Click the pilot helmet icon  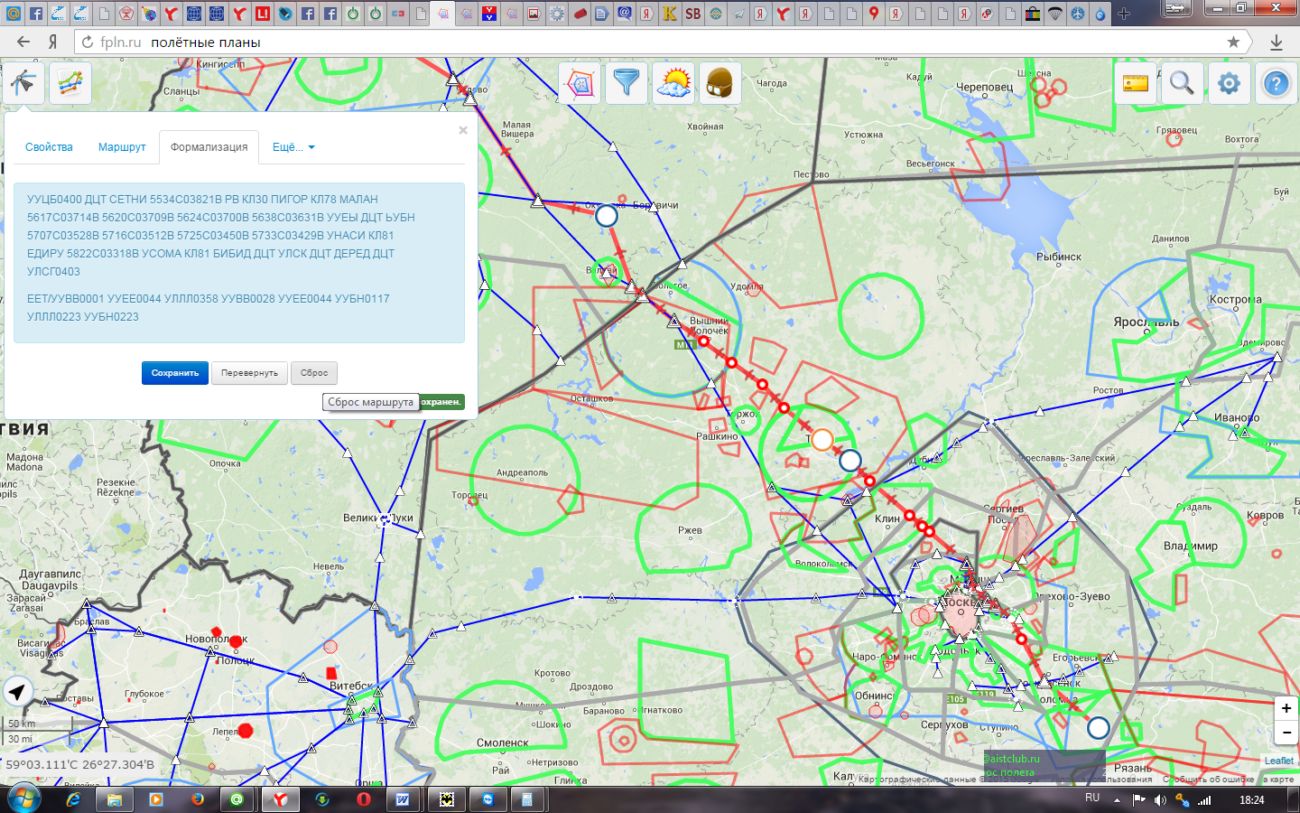[720, 84]
